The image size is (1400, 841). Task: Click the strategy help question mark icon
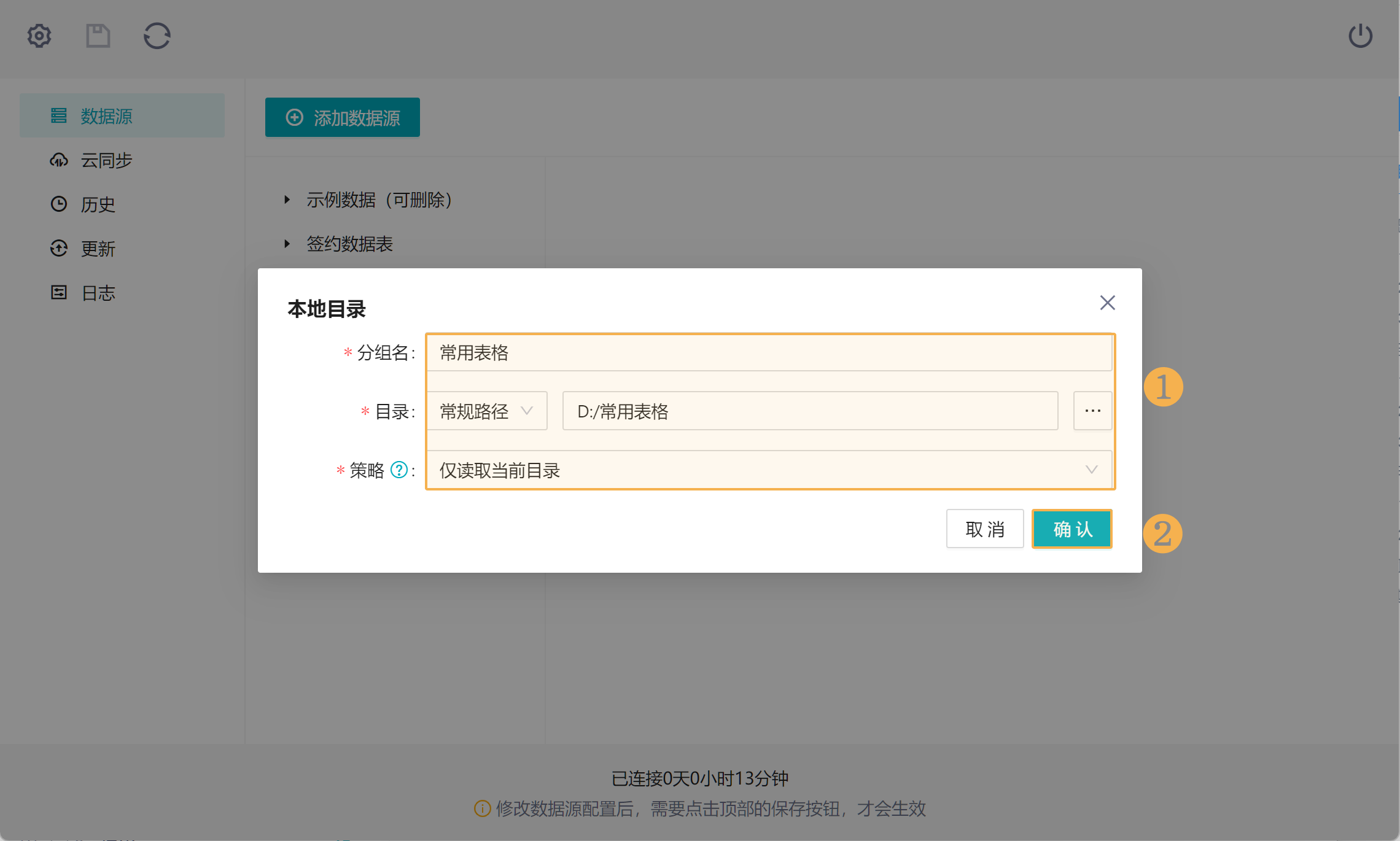[399, 470]
